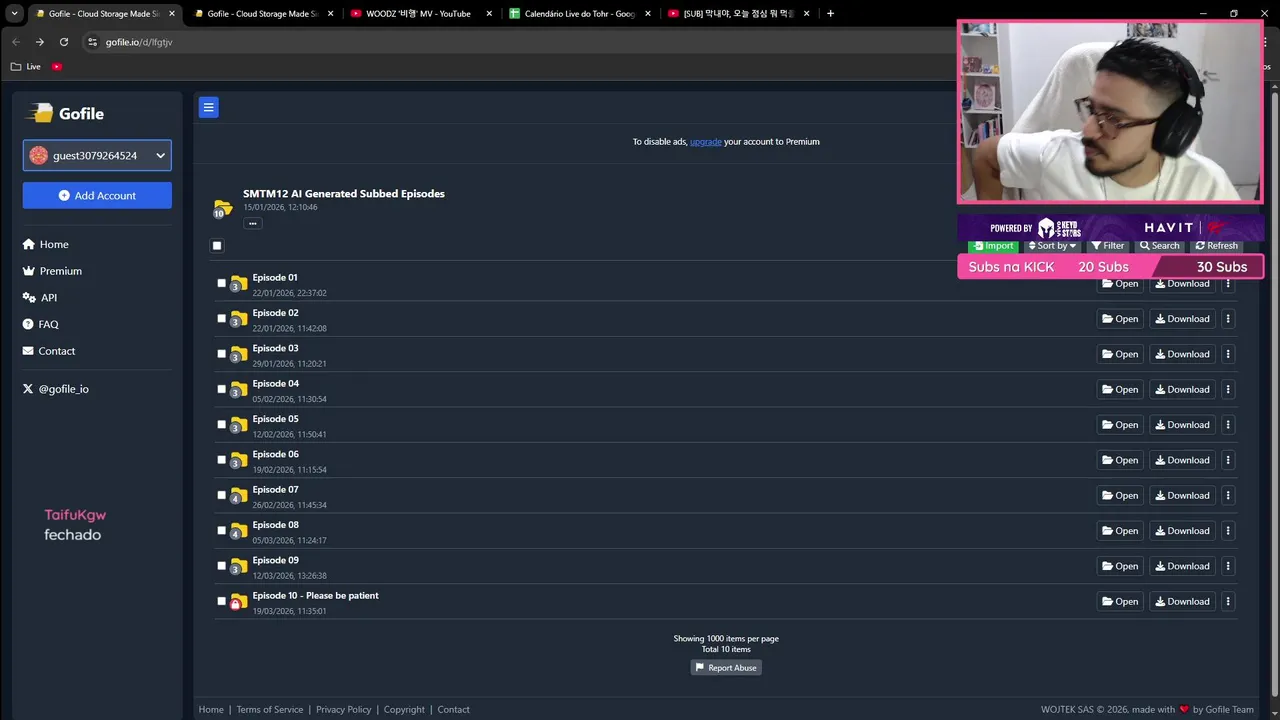Toggle the sidebar hamburger menu button

208,107
